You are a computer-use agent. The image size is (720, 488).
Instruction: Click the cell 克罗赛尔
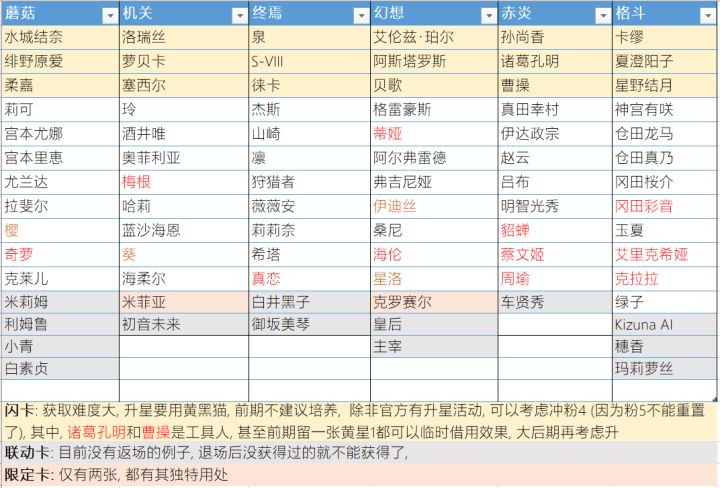click(x=434, y=302)
